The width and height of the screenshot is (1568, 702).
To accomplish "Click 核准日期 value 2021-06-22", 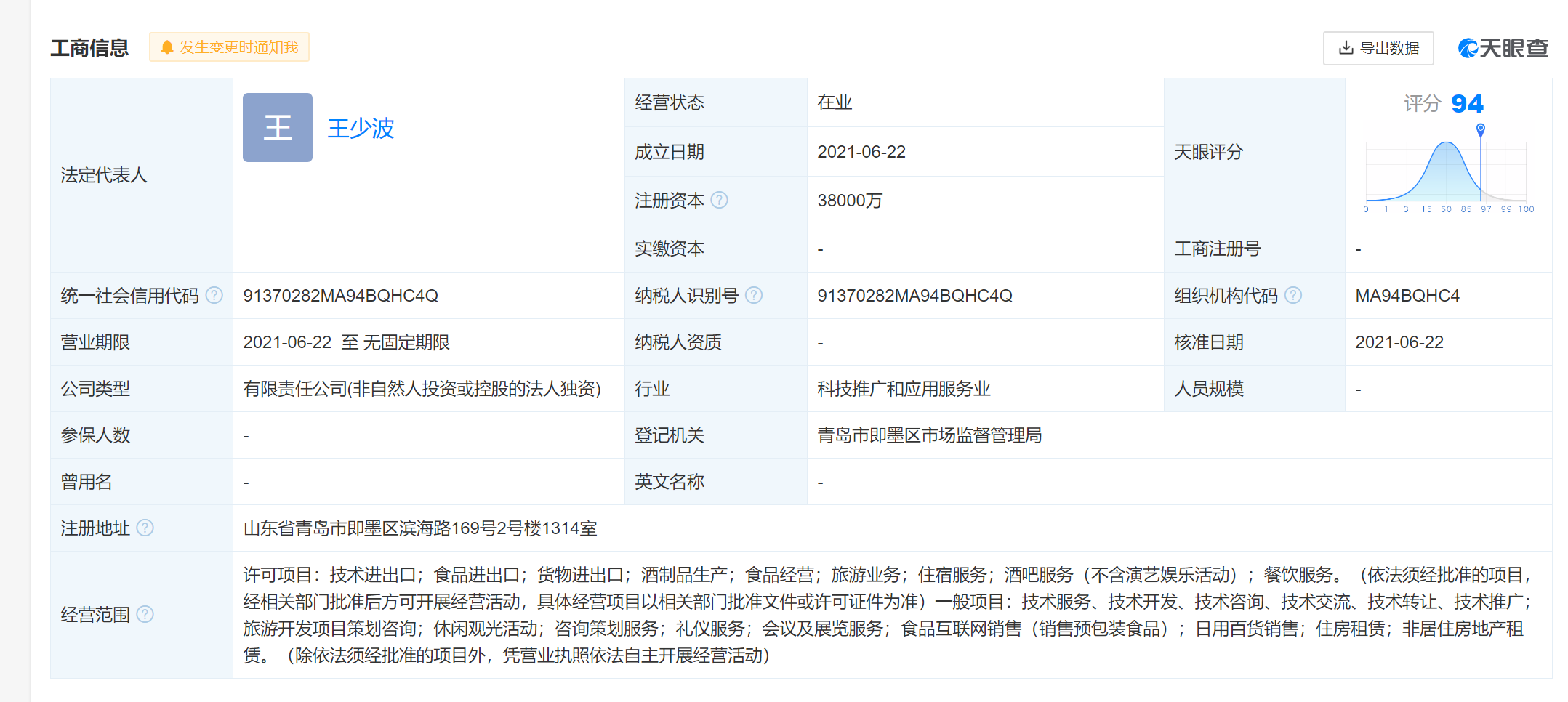I will [1399, 342].
